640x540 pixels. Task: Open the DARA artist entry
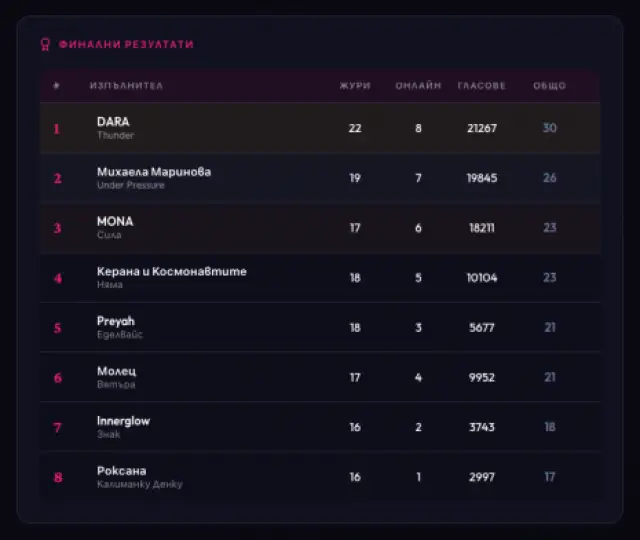(113, 122)
